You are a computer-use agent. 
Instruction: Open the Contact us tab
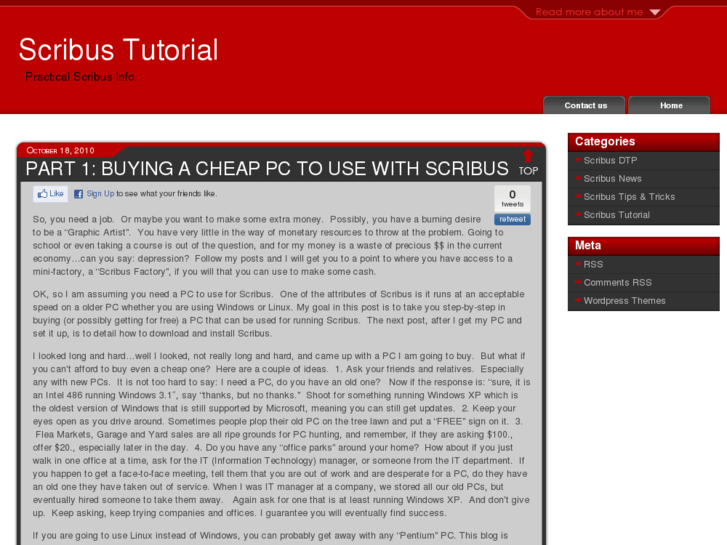point(584,105)
